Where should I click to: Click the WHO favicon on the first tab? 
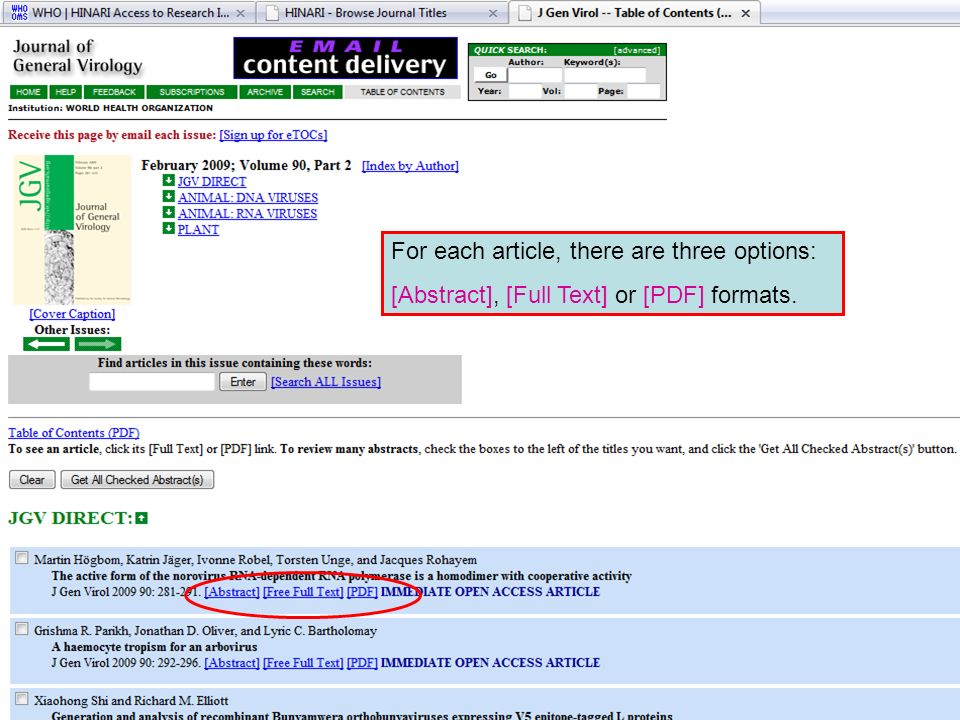(x=19, y=12)
